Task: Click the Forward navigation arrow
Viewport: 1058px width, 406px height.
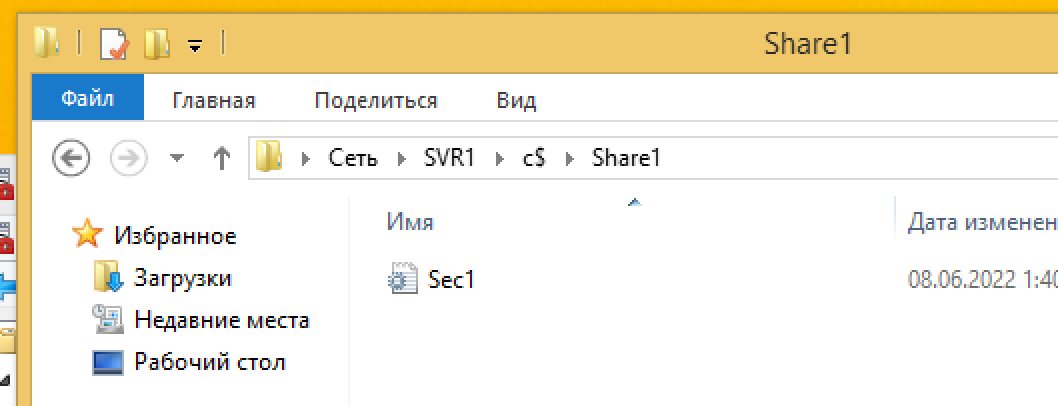Action: (128, 158)
